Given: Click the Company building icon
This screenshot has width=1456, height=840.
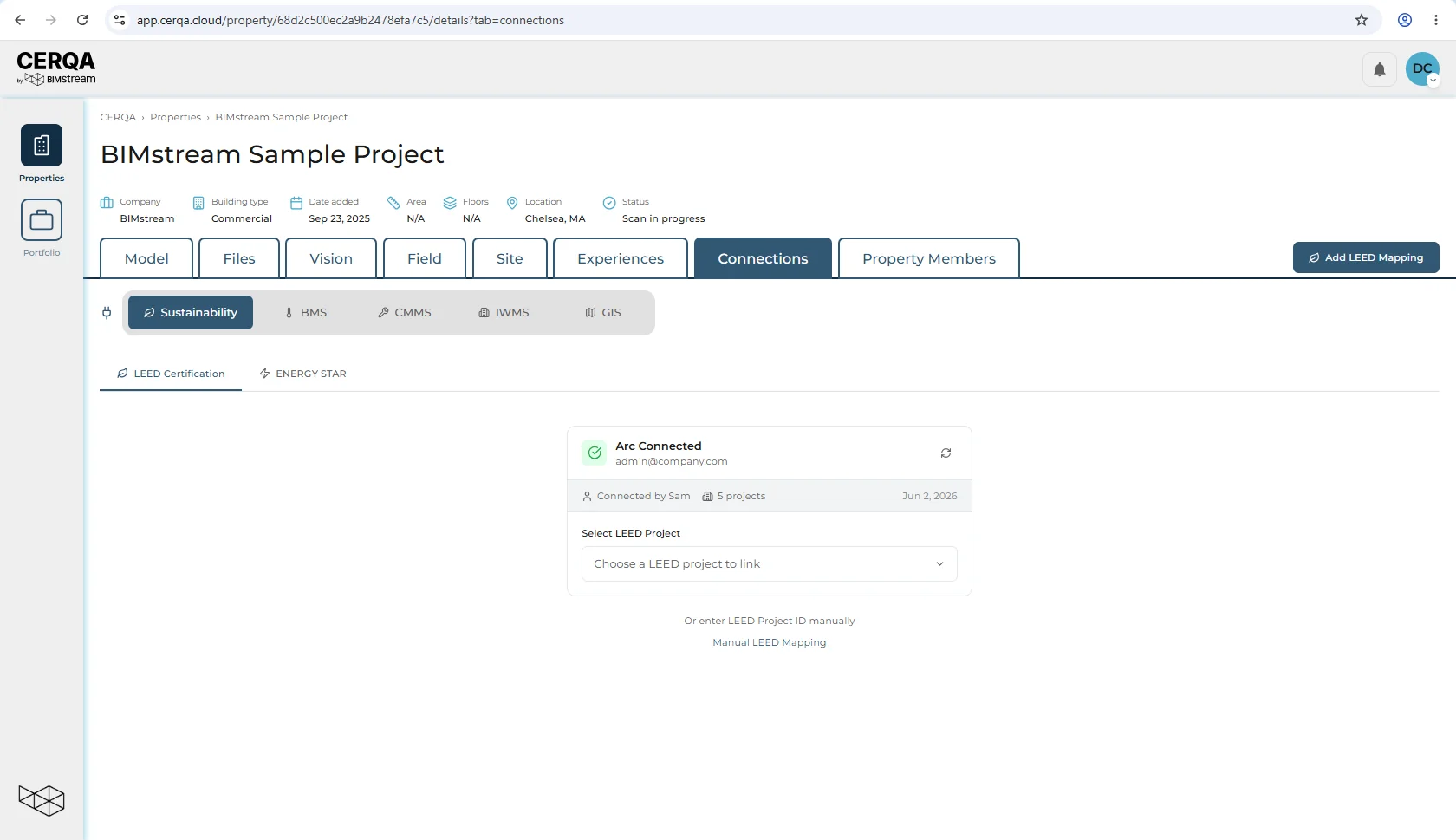Looking at the screenshot, I should click(107, 203).
